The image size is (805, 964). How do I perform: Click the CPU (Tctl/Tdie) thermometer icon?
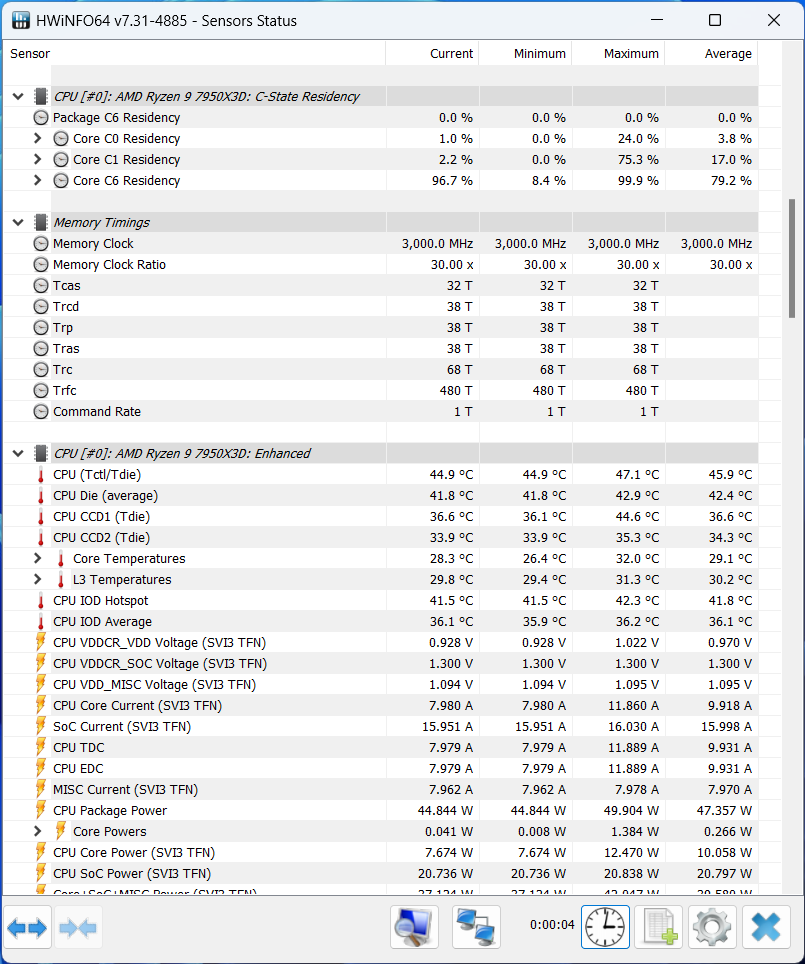41,475
